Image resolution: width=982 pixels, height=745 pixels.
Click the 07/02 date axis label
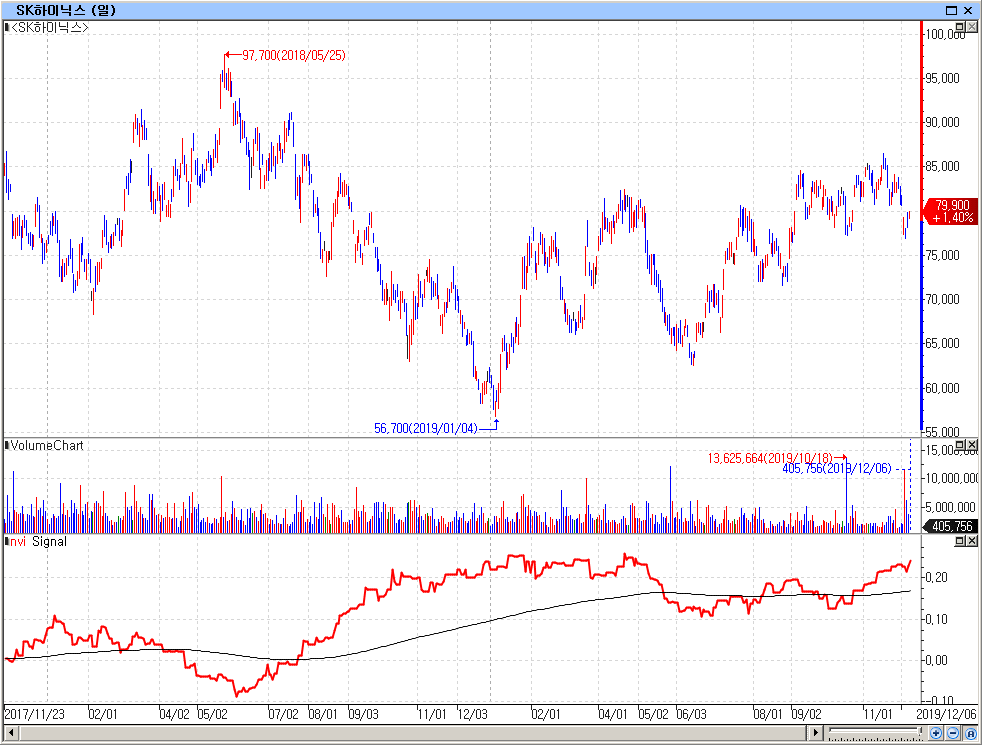[x=284, y=714]
